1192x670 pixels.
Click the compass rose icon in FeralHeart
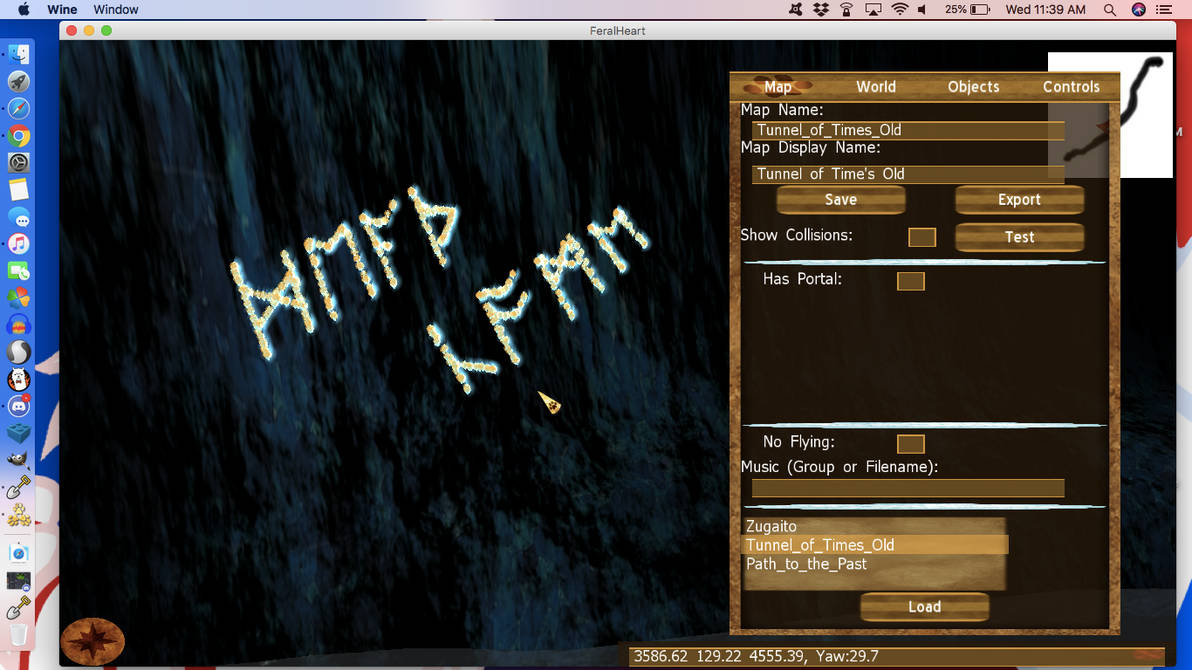pos(92,641)
